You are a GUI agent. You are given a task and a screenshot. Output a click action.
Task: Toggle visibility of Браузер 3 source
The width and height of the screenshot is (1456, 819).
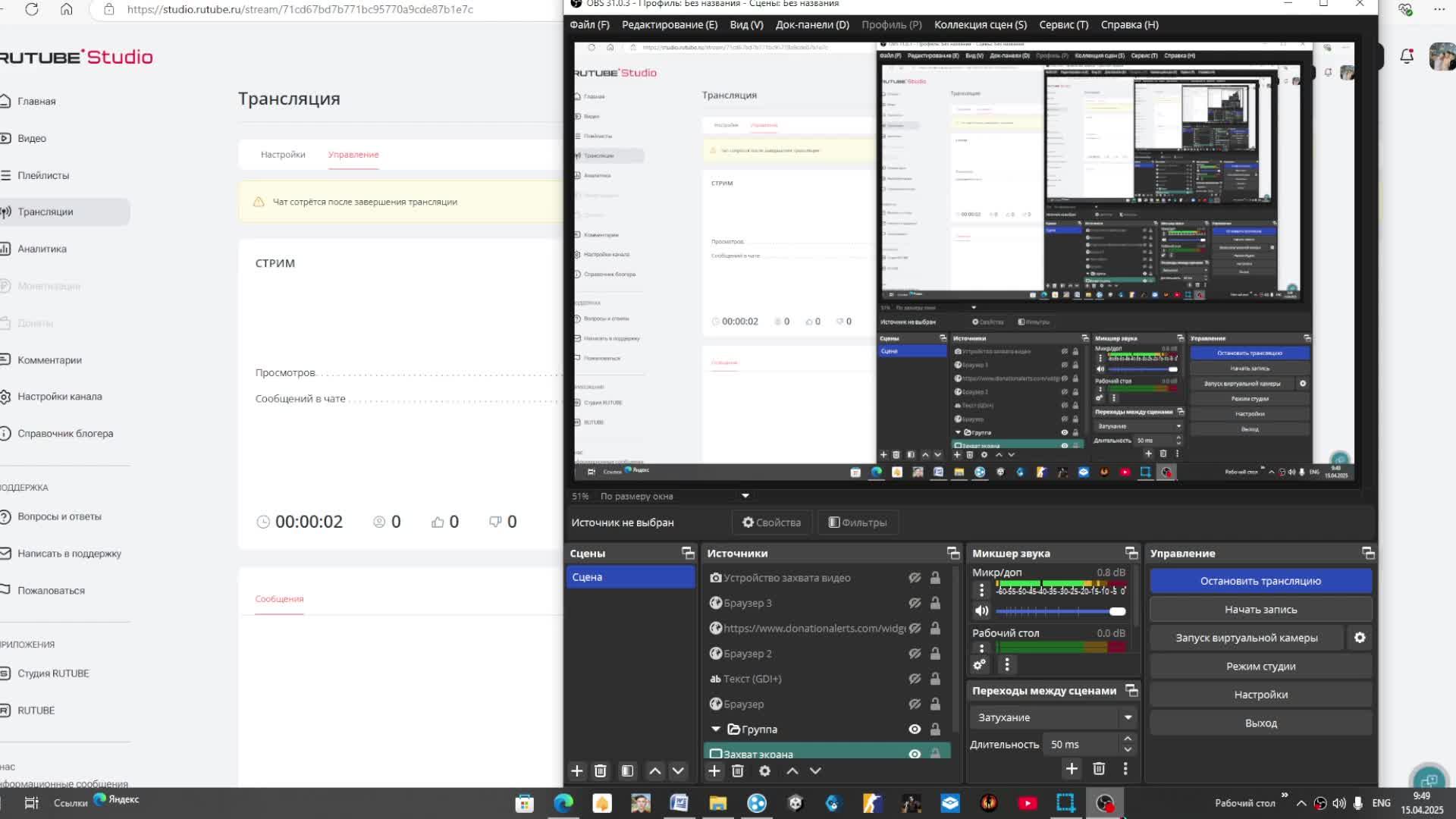[x=915, y=603]
